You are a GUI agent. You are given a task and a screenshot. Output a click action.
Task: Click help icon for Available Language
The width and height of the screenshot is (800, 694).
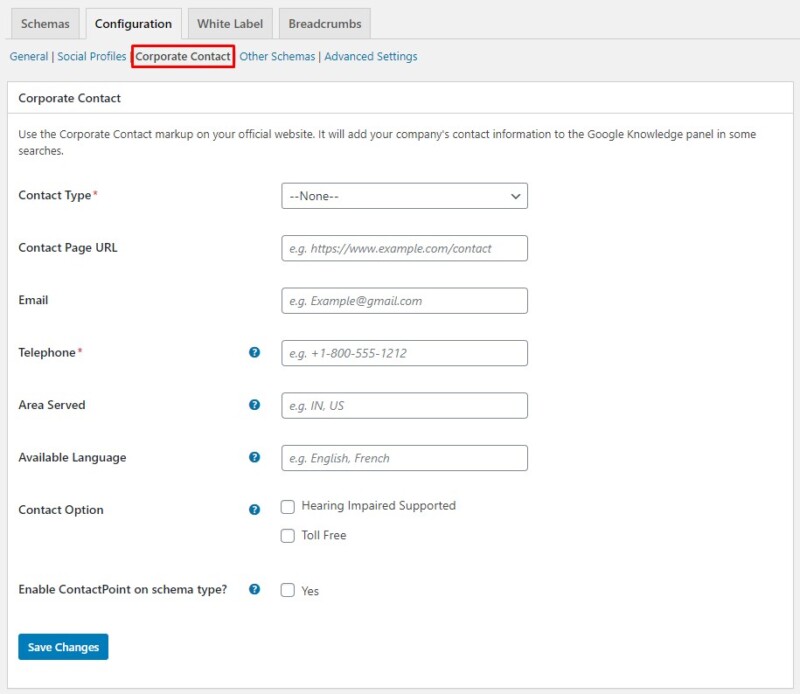coord(254,458)
